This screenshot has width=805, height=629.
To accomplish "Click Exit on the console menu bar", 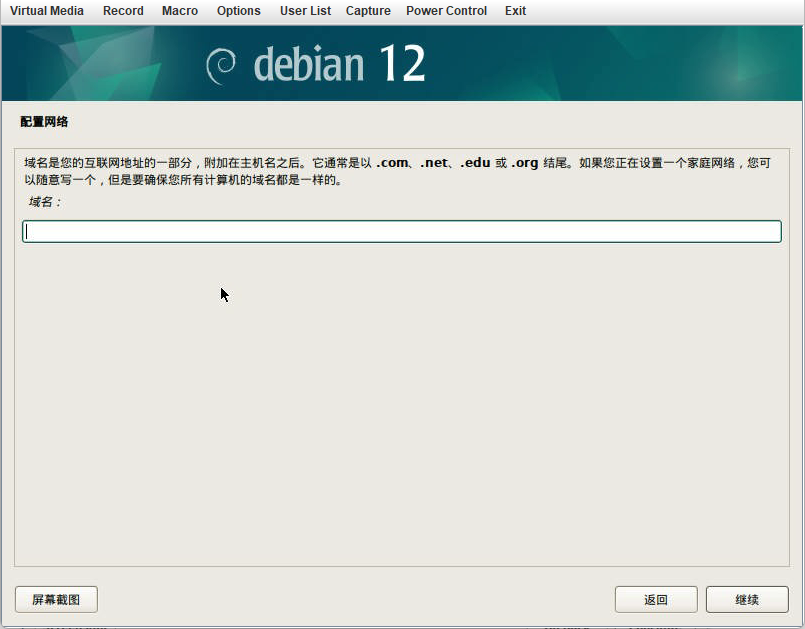I will click(515, 11).
